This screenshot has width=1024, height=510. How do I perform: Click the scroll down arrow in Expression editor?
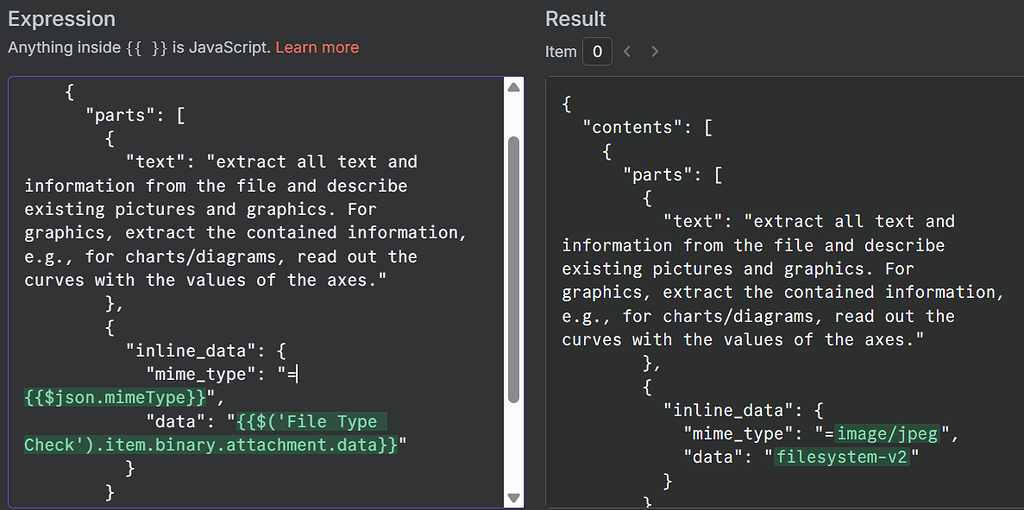coord(513,498)
